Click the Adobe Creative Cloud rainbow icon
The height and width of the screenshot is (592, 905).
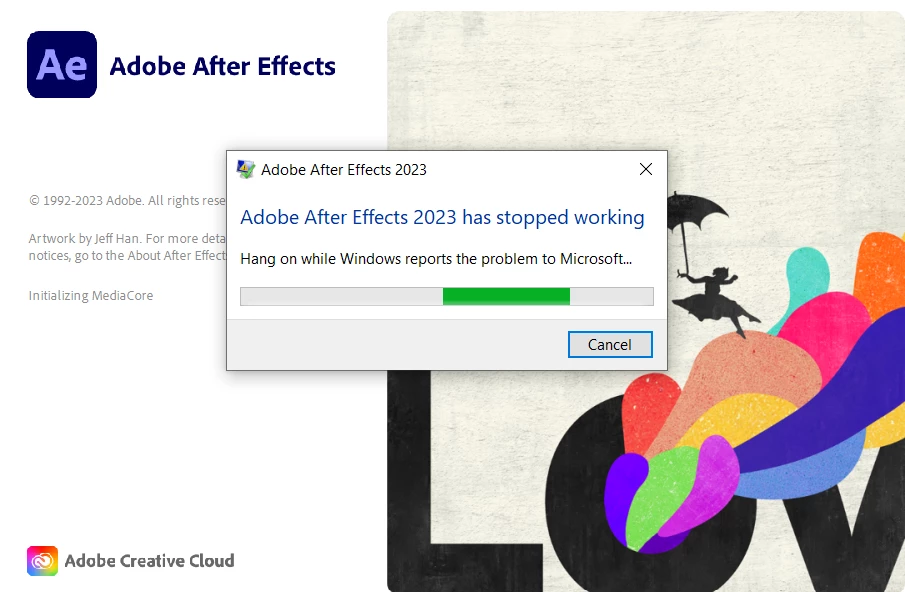(42, 561)
